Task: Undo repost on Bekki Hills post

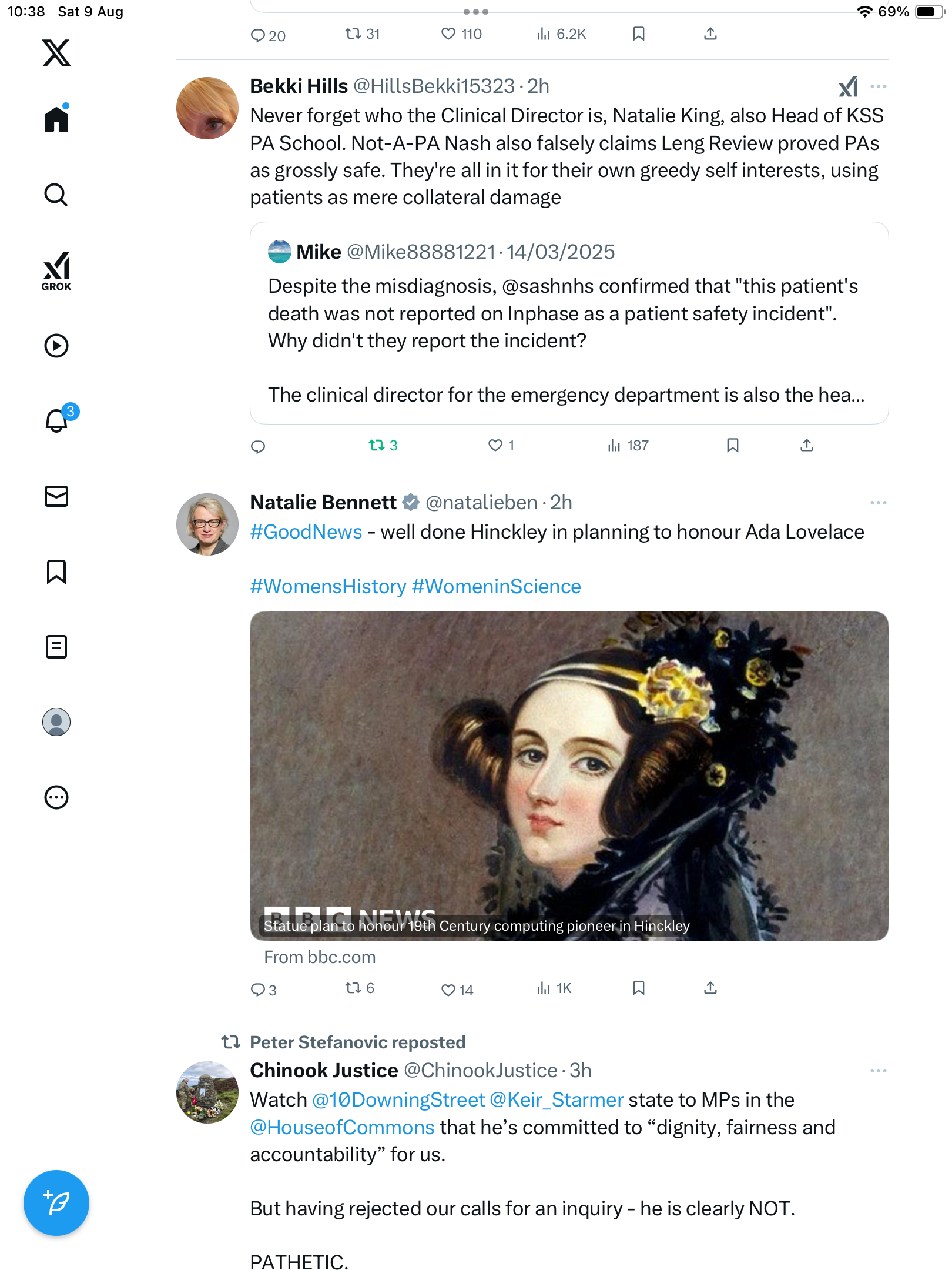Action: 377,446
